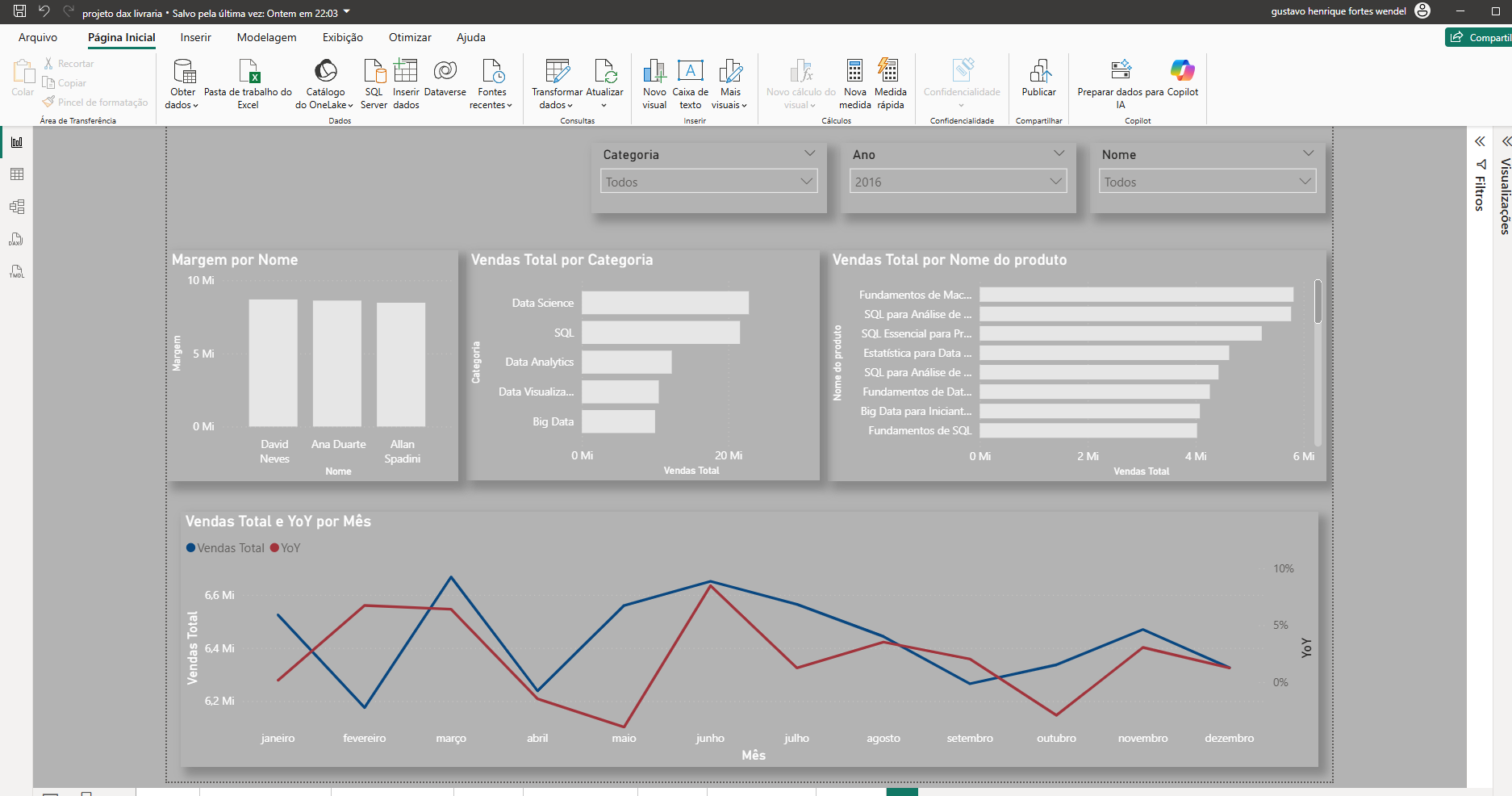Click the chart title Margem por Nome
The image size is (1512, 796).
[x=235, y=260]
